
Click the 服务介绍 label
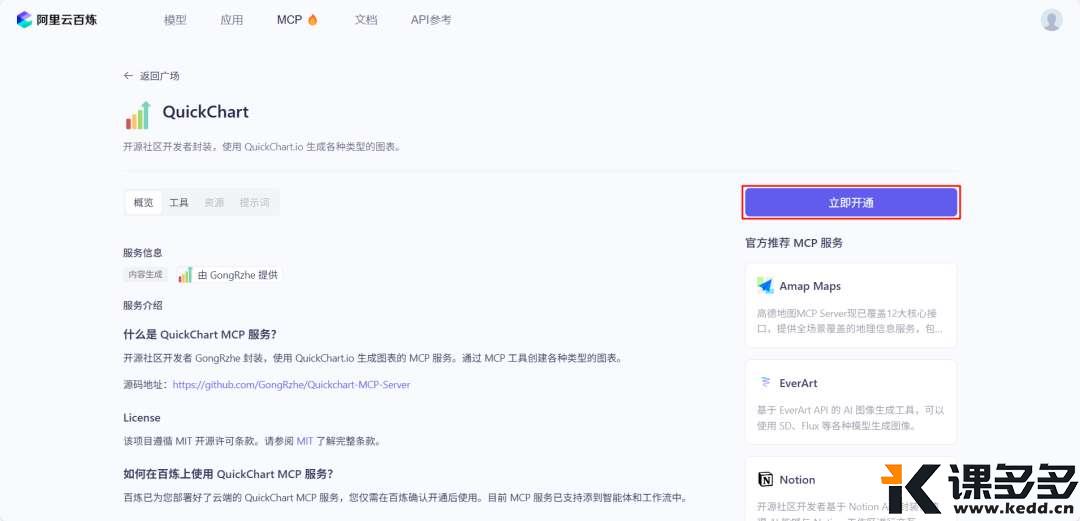click(143, 305)
